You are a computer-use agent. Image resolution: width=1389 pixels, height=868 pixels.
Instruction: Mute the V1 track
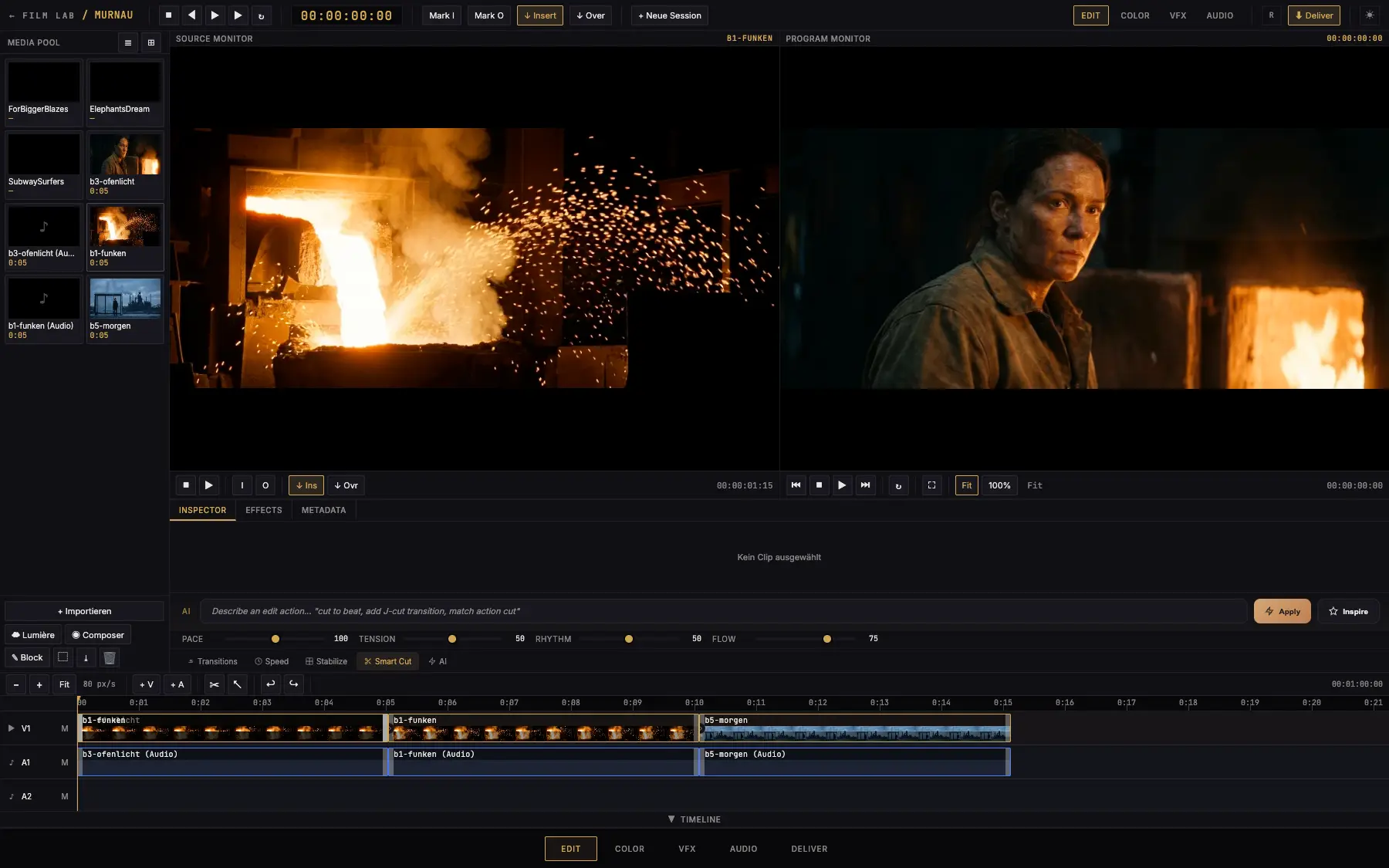click(x=65, y=728)
